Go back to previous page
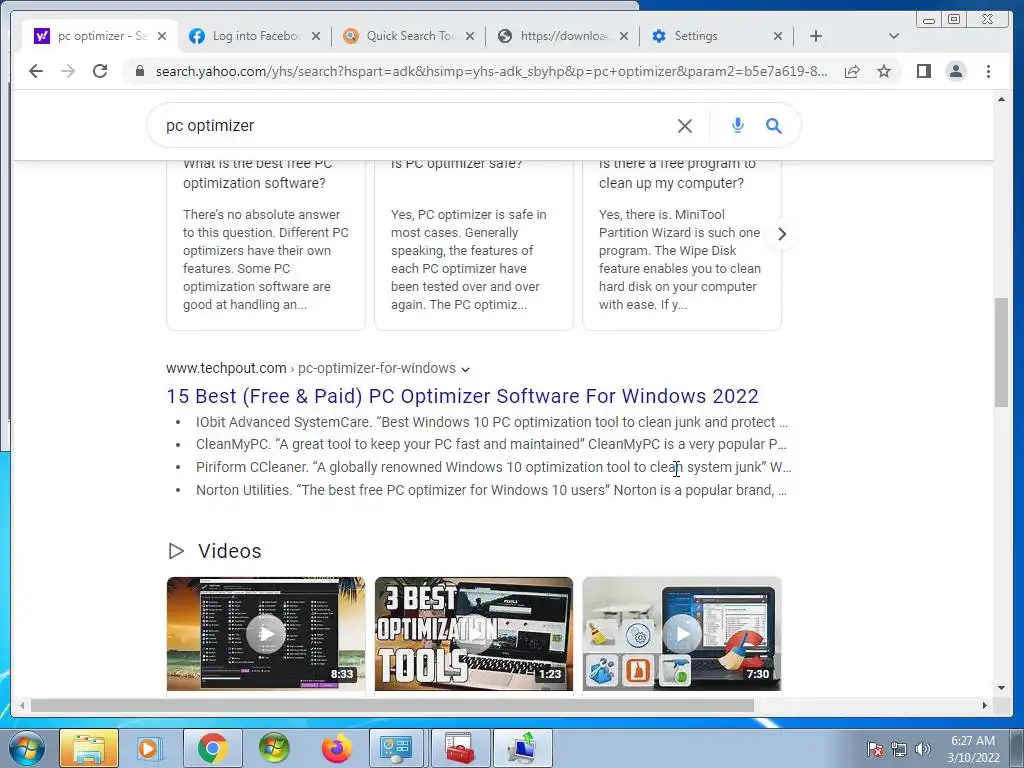 36,71
